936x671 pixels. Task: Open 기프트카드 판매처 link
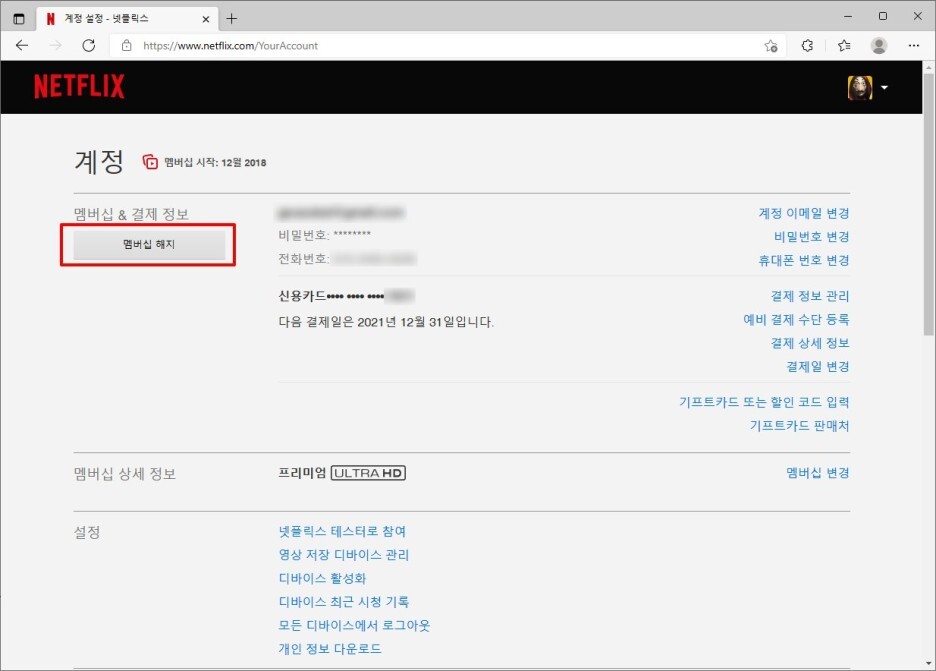pyautogui.click(x=799, y=425)
